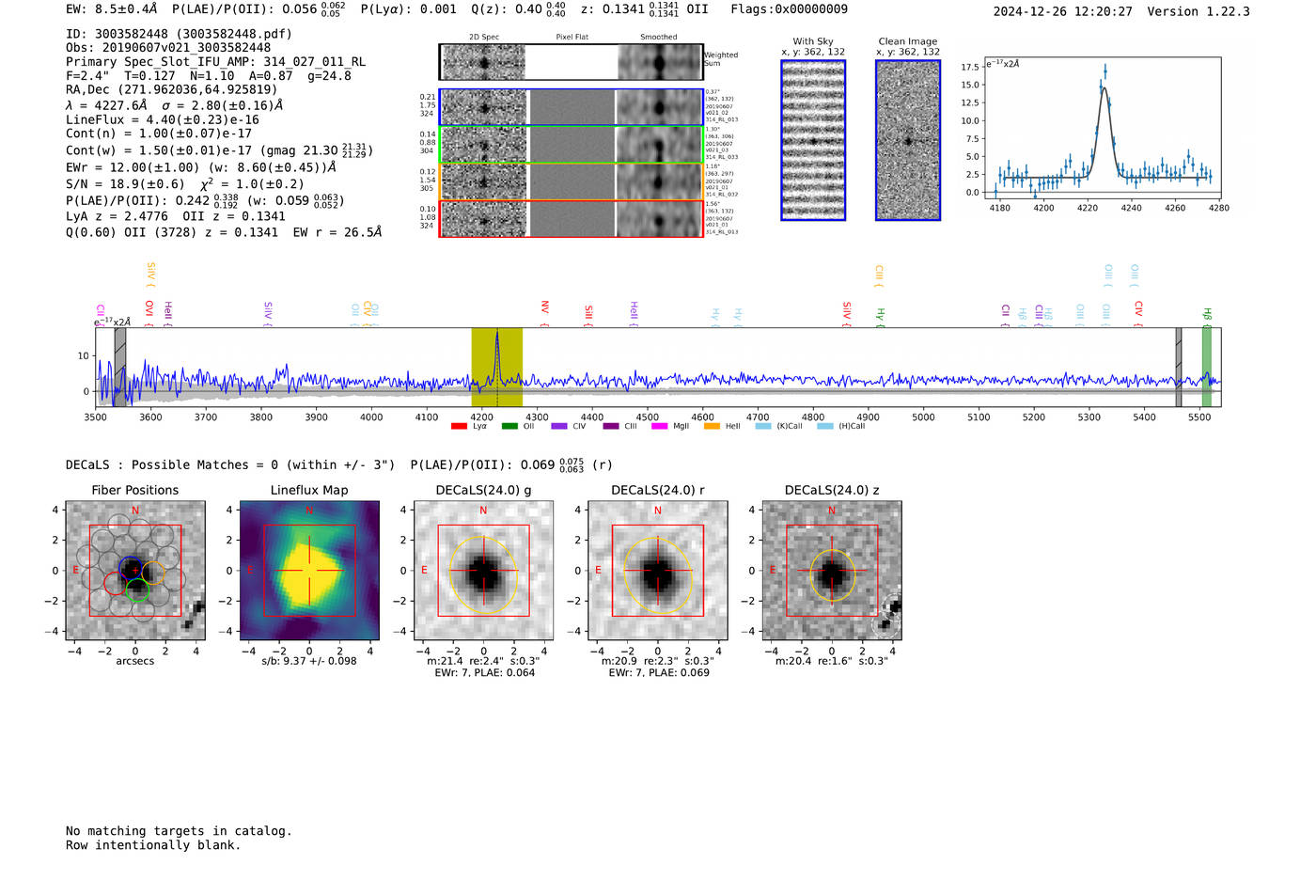Open the Lineflux Map panel

pyautogui.click(x=309, y=571)
